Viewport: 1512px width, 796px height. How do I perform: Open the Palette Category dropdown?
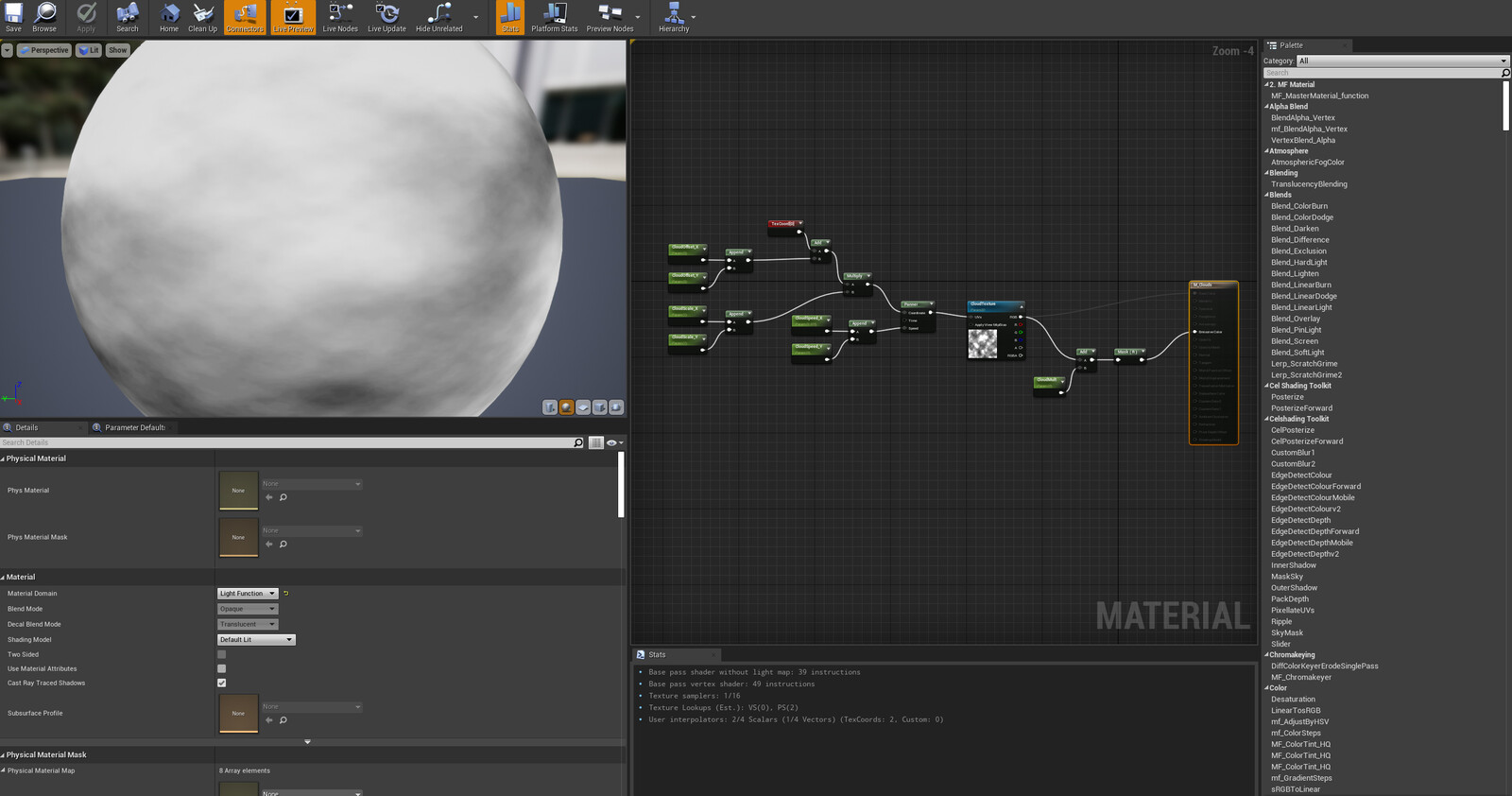click(x=1402, y=61)
